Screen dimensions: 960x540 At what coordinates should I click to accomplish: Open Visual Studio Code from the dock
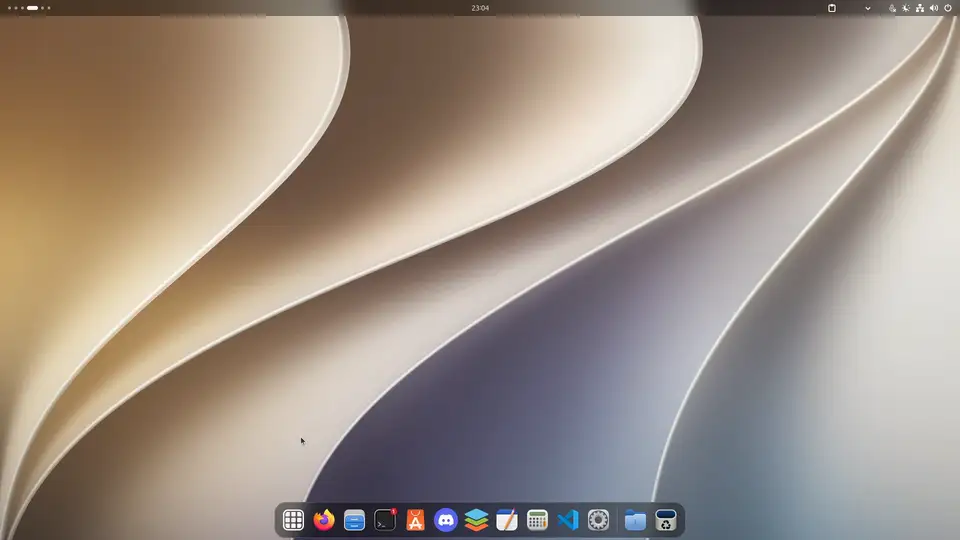(568, 520)
